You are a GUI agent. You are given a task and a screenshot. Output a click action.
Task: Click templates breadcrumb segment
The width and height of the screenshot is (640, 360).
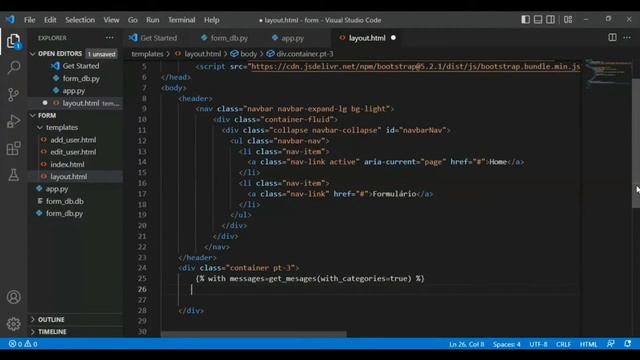pos(147,54)
